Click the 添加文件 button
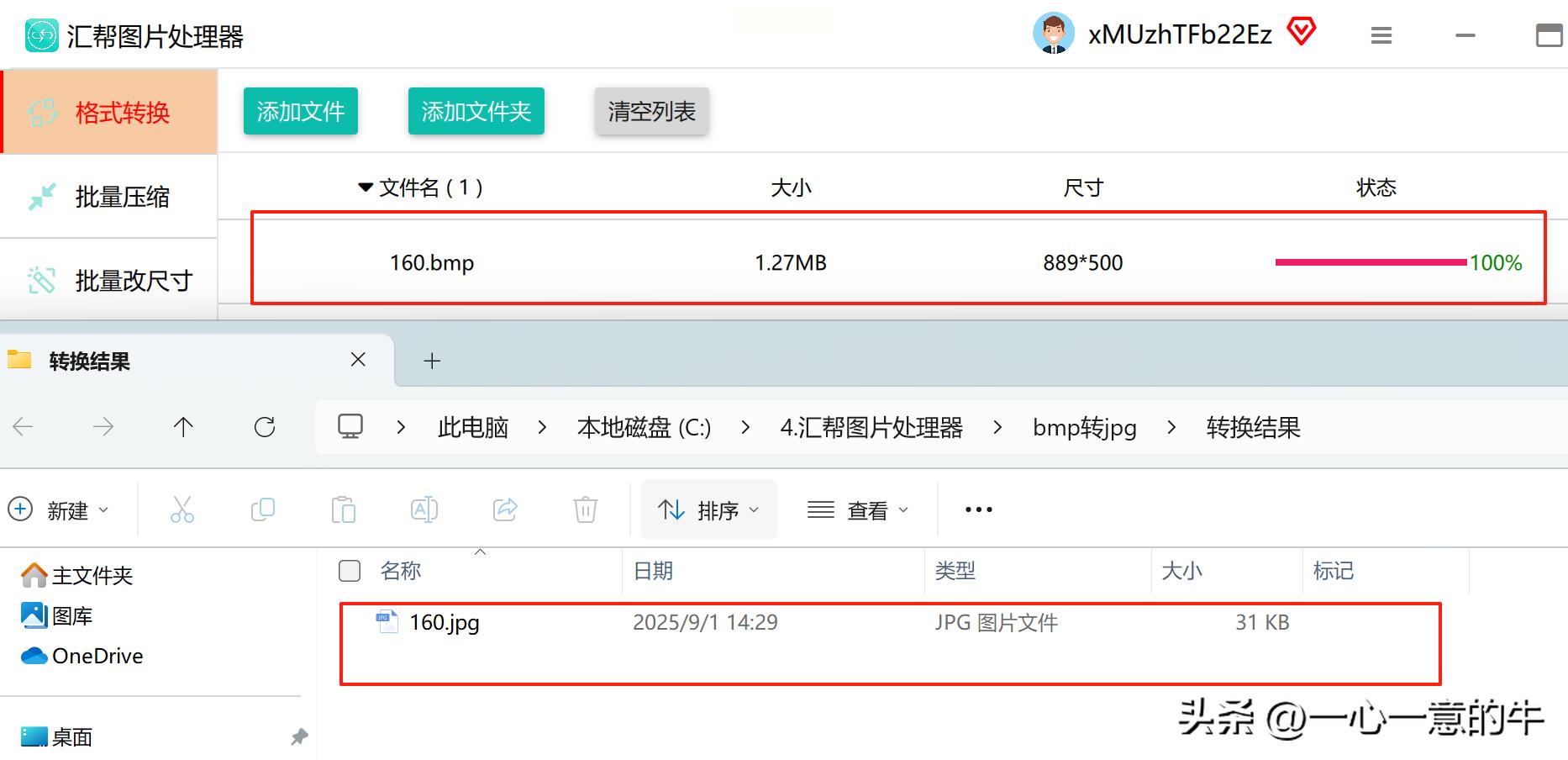Viewport: 1568px width, 760px height. point(300,110)
